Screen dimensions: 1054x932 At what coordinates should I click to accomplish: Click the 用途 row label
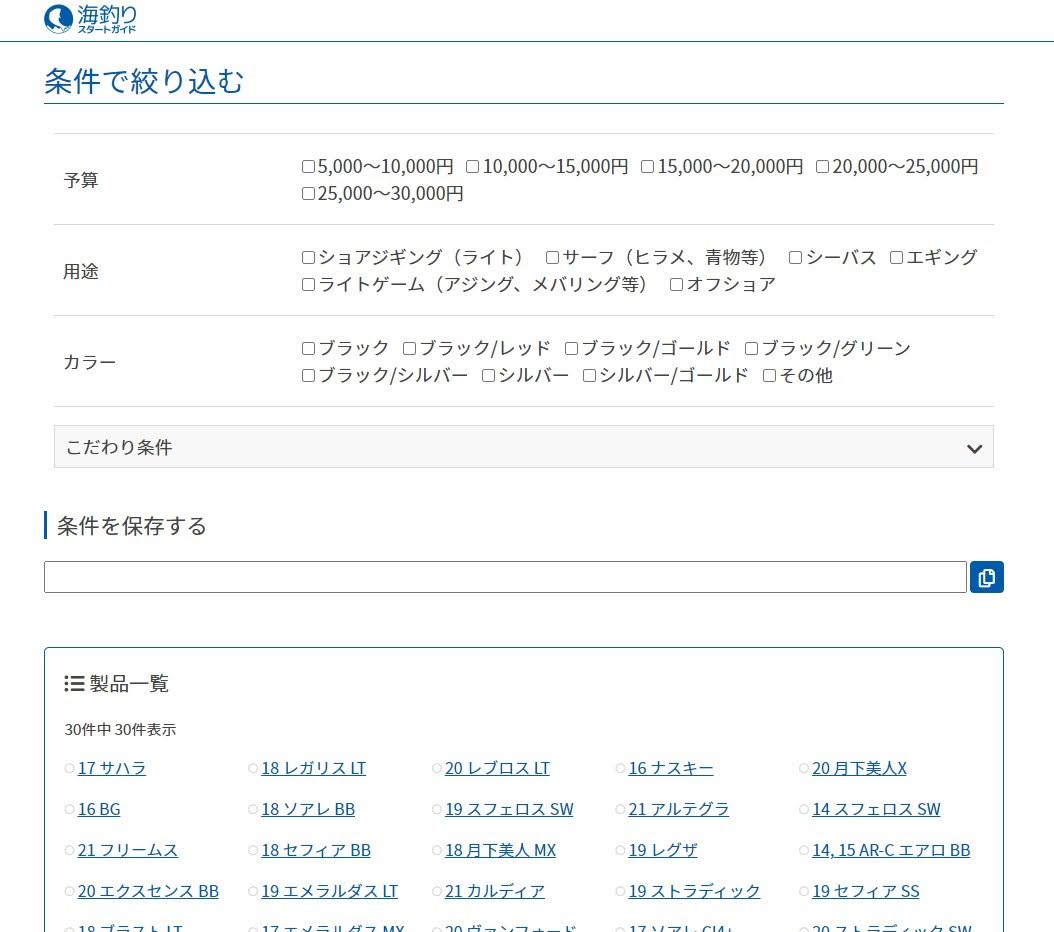(81, 271)
